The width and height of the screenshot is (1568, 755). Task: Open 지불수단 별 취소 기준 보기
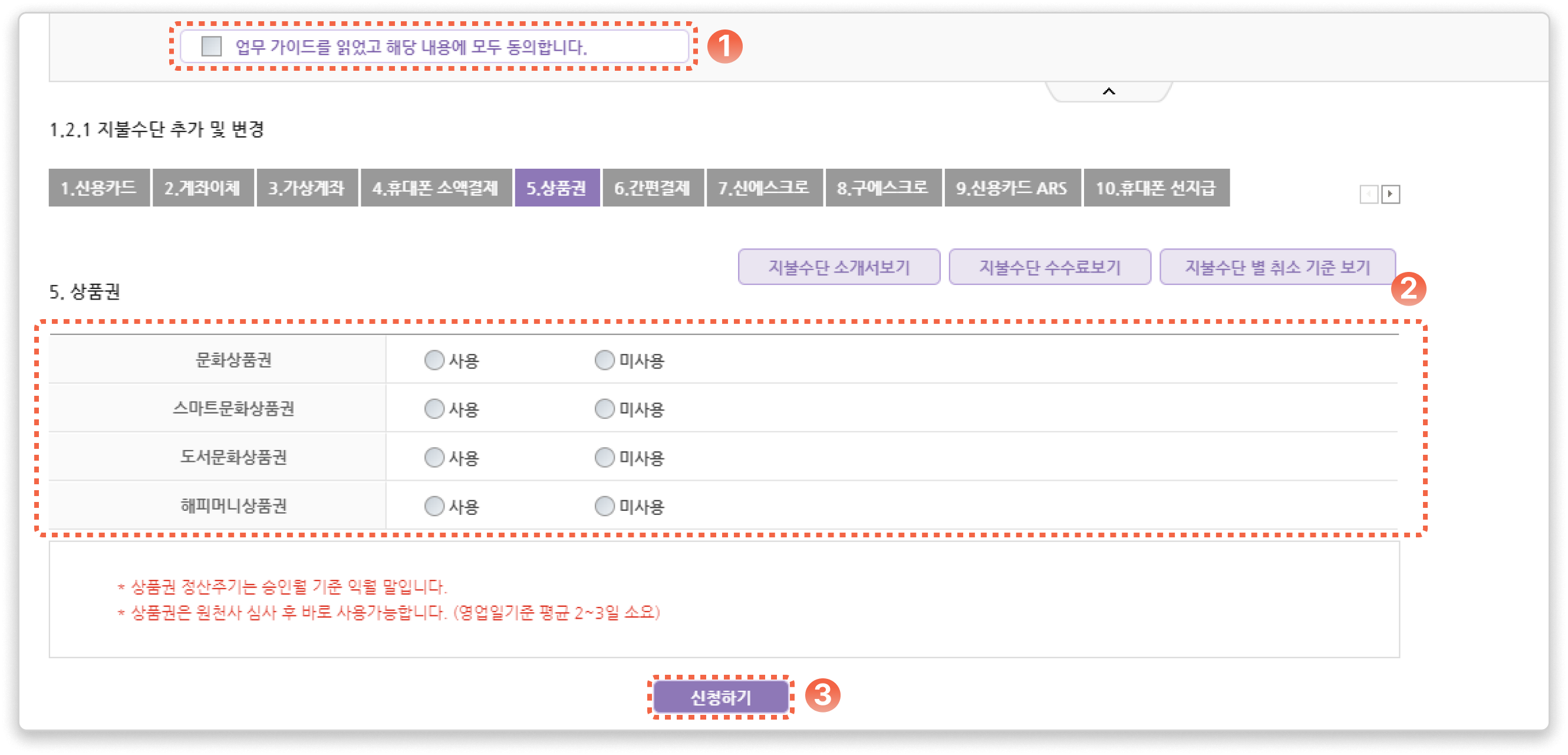1277,267
